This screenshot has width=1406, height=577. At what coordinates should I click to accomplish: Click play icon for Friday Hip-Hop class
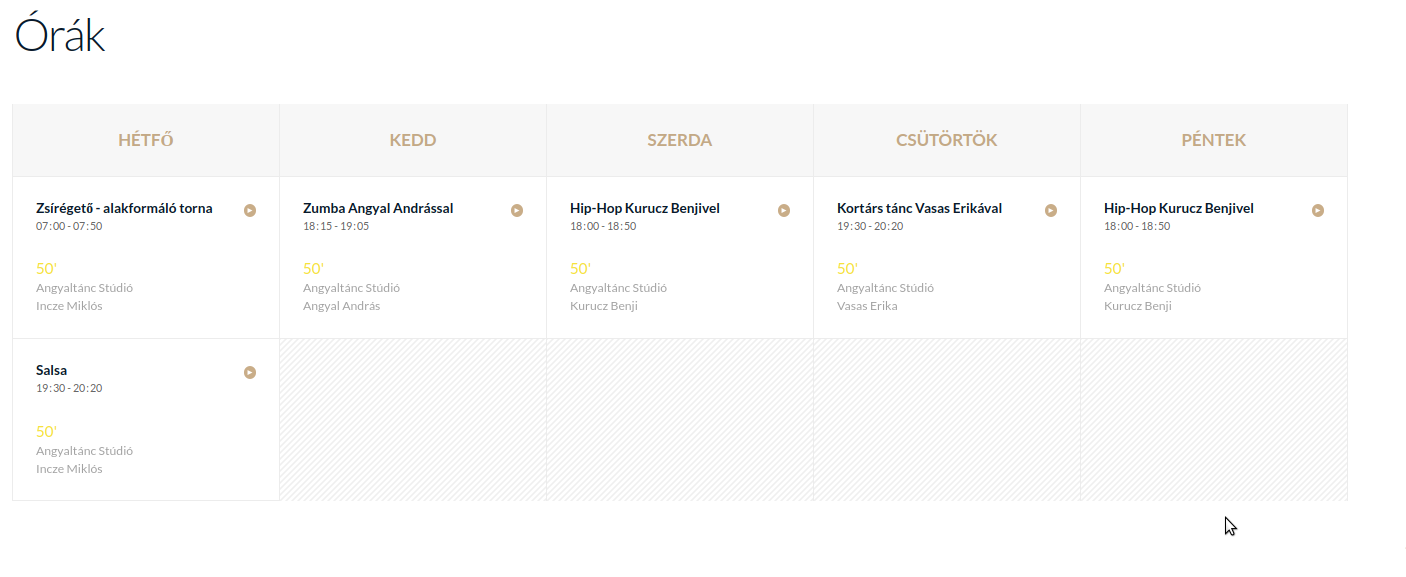(x=1318, y=210)
